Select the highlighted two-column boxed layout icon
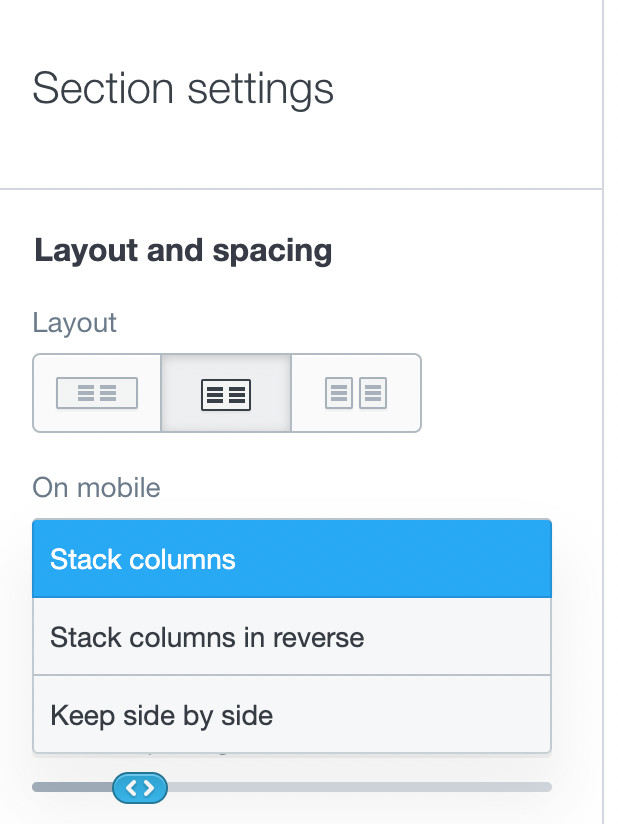Image resolution: width=618 pixels, height=824 pixels. tap(226, 393)
